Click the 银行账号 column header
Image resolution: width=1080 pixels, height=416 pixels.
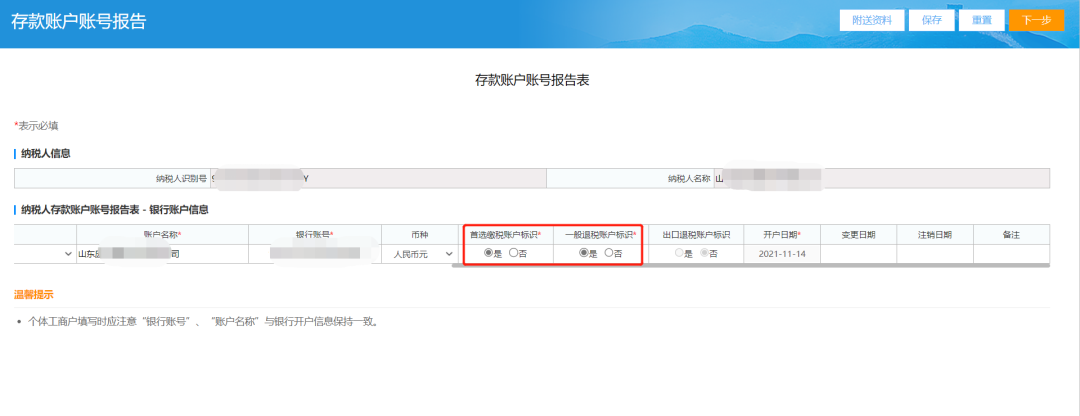point(315,235)
